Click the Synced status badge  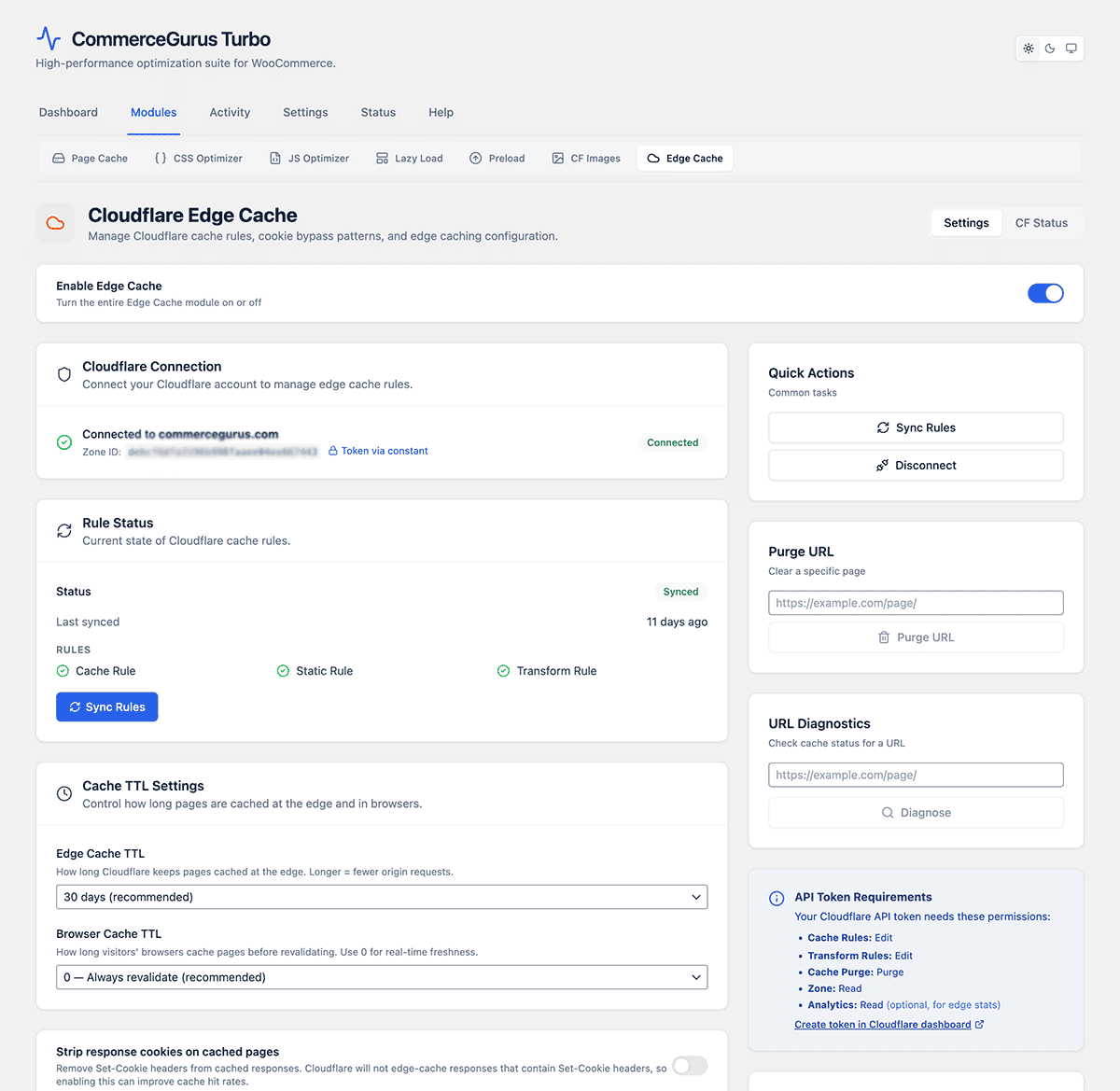(680, 592)
